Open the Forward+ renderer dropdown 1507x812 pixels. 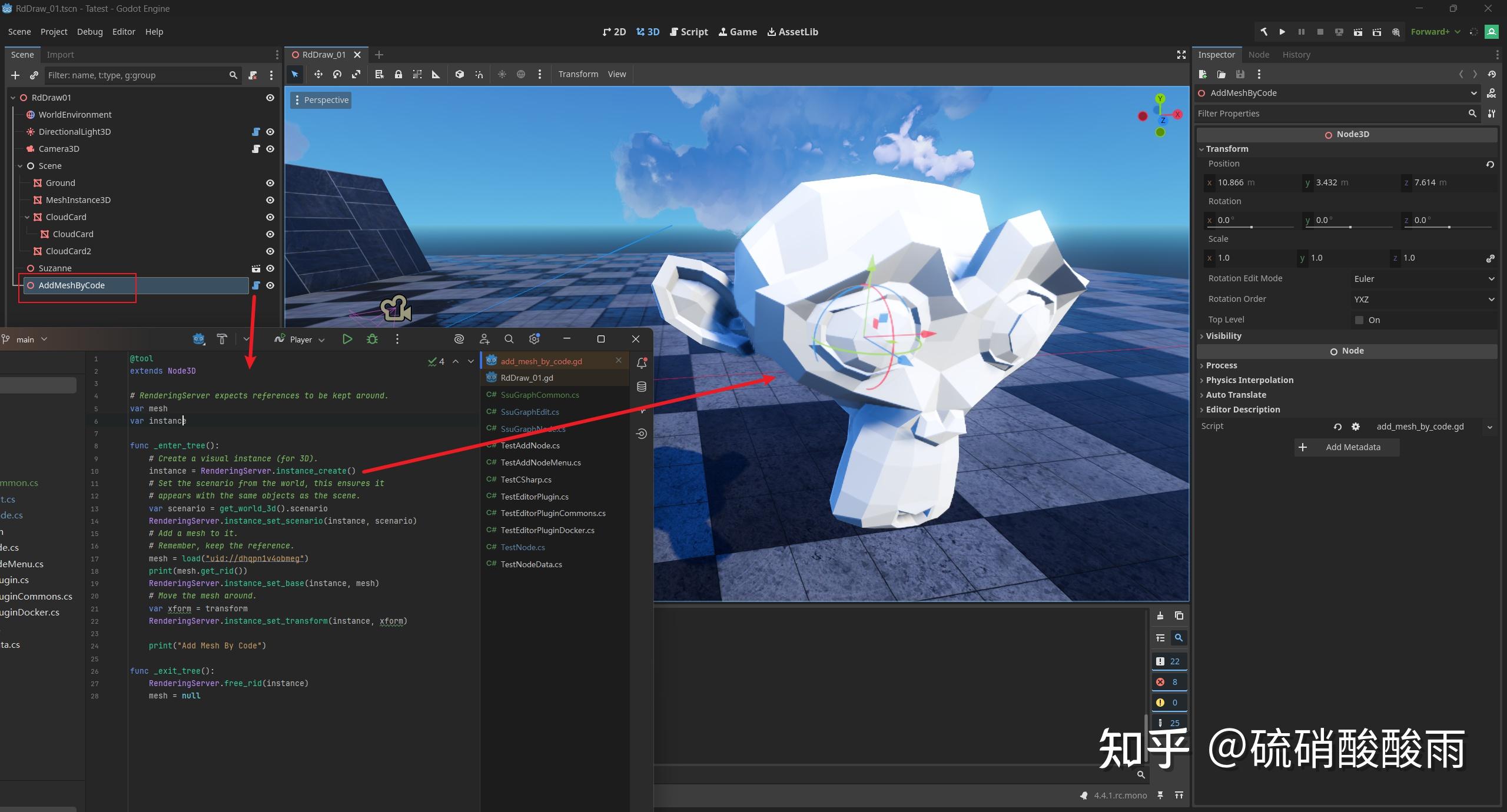(x=1435, y=32)
